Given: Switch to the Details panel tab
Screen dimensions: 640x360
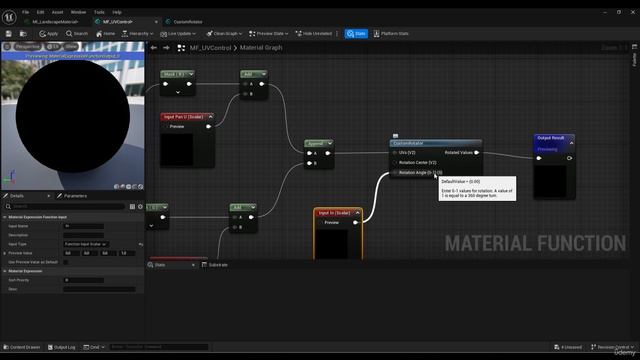Looking at the screenshot, I should (17, 196).
